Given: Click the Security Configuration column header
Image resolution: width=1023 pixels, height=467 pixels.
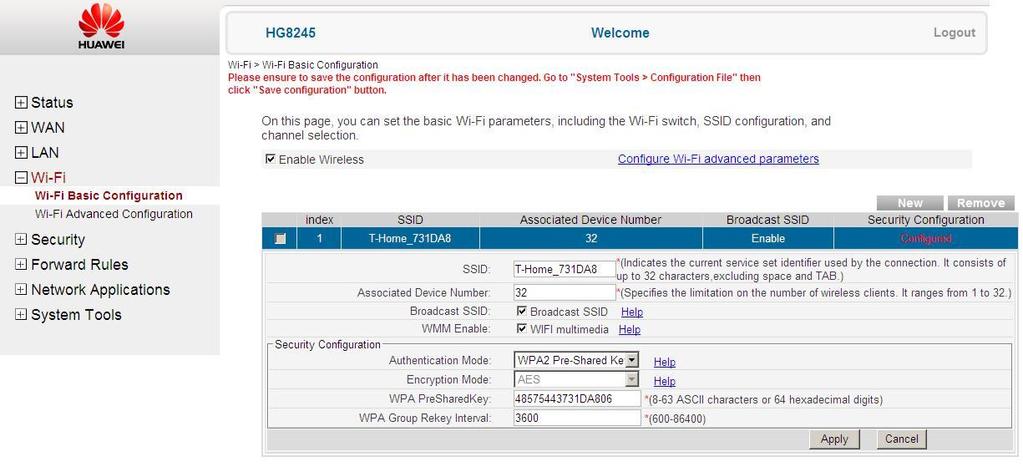Looking at the screenshot, I should (x=926, y=220).
